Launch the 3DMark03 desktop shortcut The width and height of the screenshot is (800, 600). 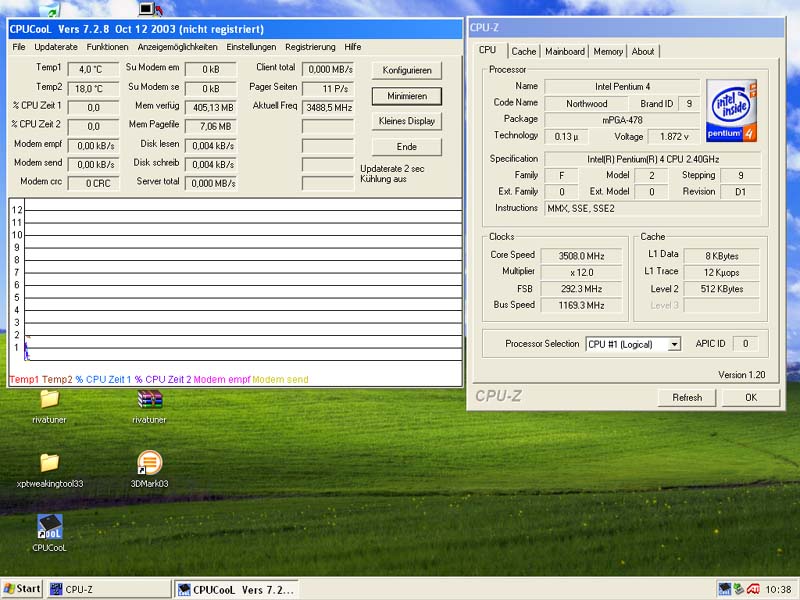point(149,463)
